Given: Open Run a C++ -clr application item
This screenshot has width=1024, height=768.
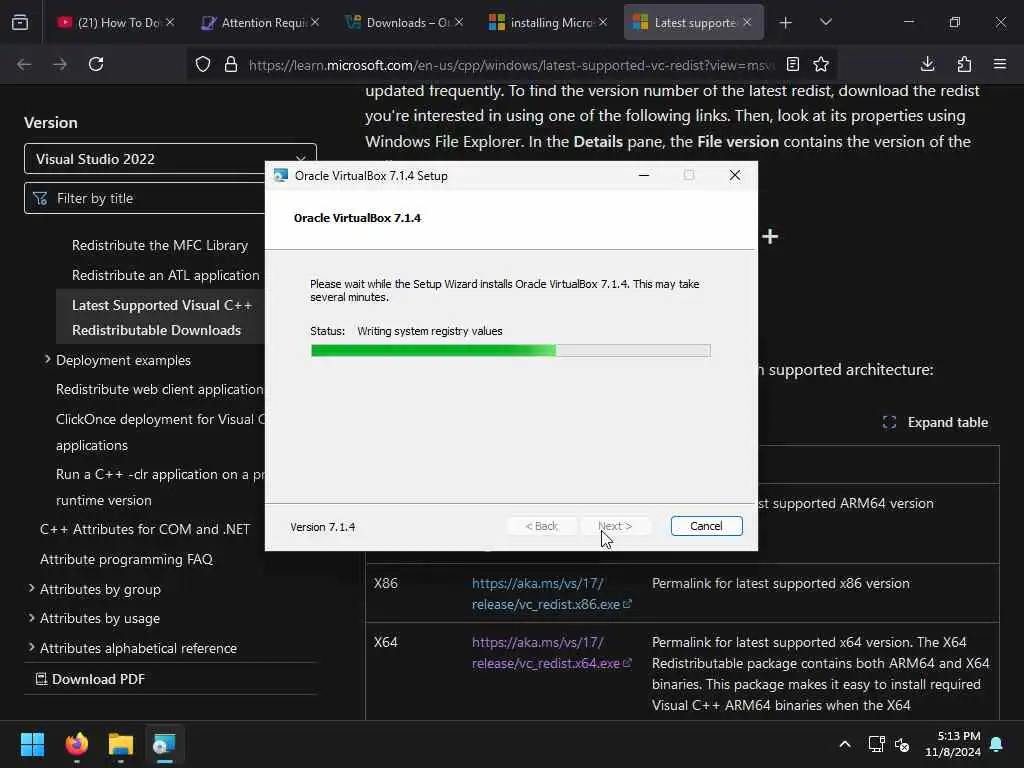Looking at the screenshot, I should pyautogui.click(x=160, y=487).
